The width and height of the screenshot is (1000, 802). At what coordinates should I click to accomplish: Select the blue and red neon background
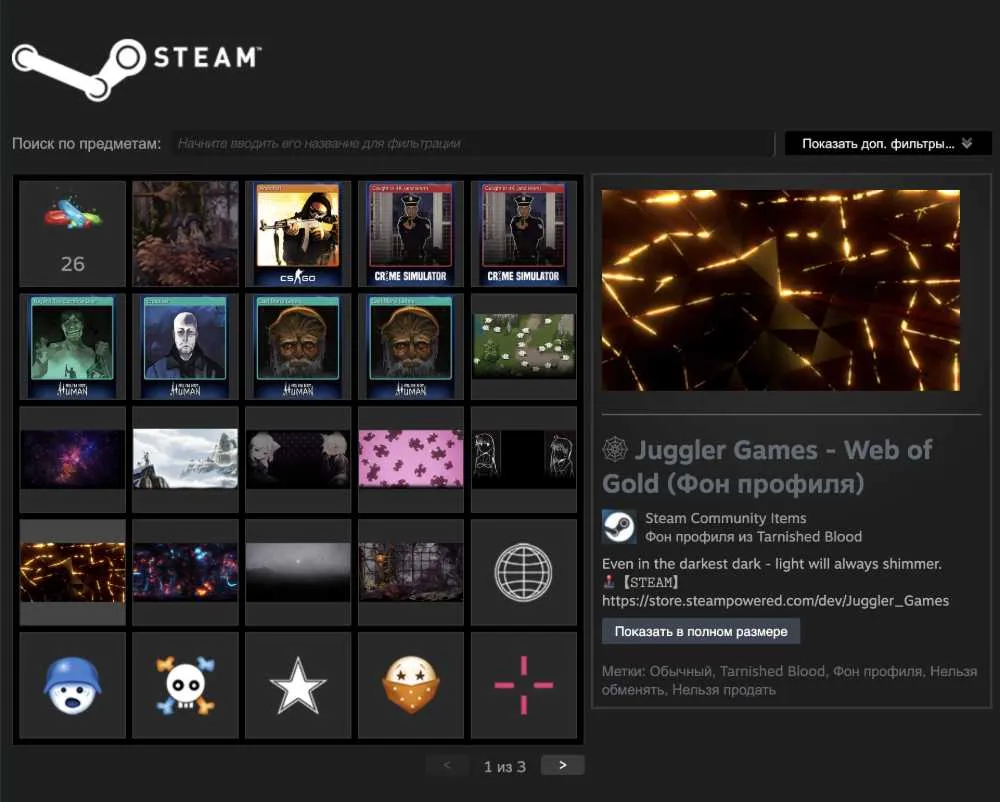tap(185, 572)
